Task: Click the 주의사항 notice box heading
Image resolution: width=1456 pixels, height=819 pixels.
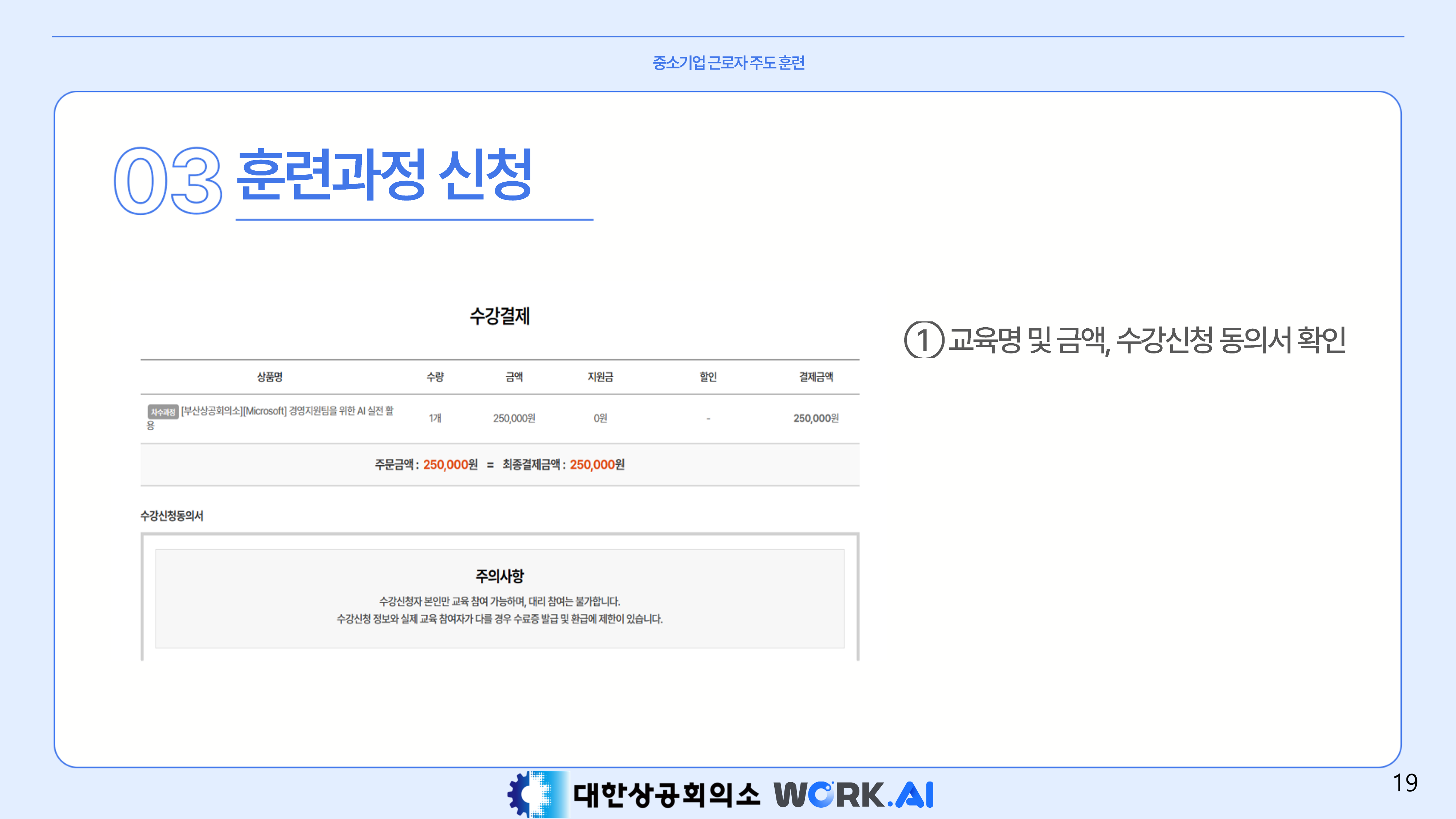Action: pyautogui.click(x=500, y=576)
